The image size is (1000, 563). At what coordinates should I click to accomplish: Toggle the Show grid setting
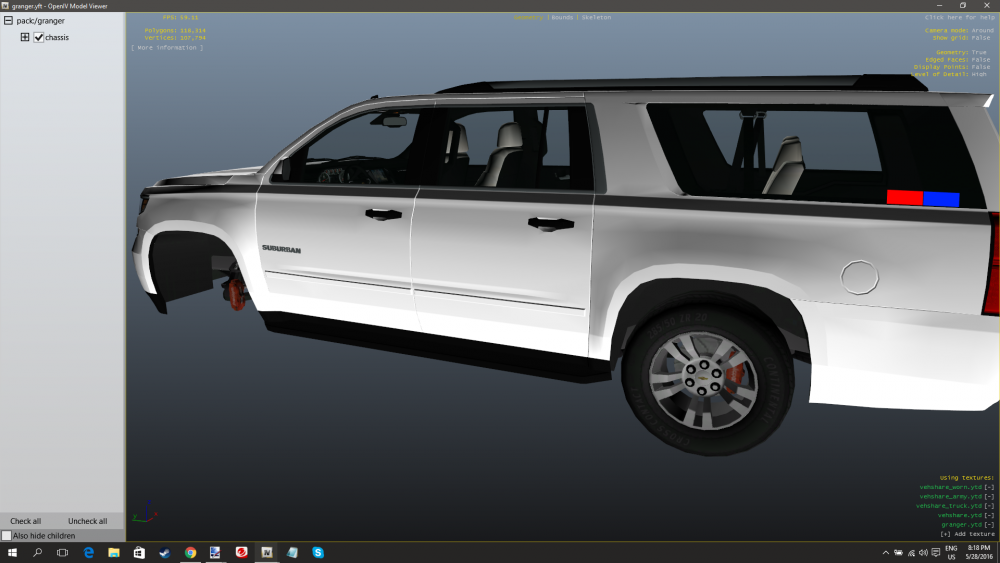point(962,38)
